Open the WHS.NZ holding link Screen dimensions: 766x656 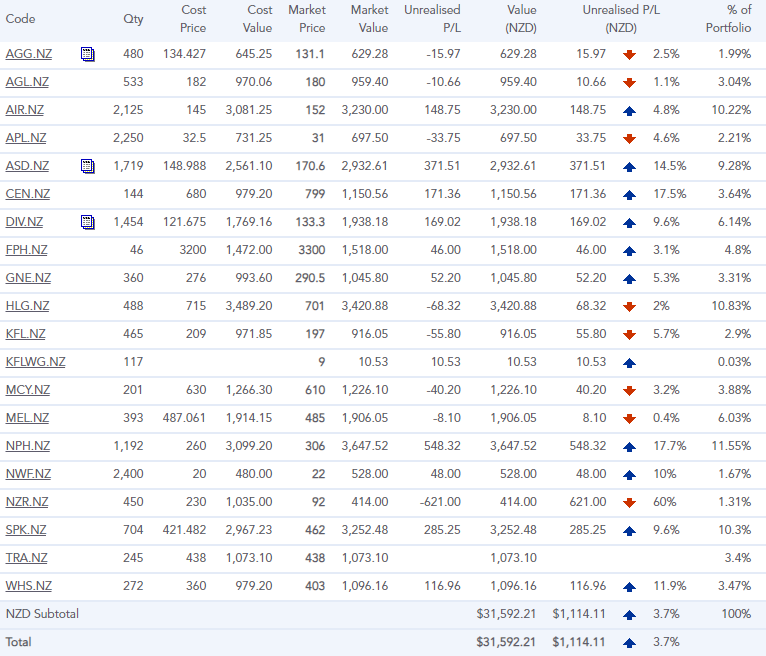(x=29, y=586)
